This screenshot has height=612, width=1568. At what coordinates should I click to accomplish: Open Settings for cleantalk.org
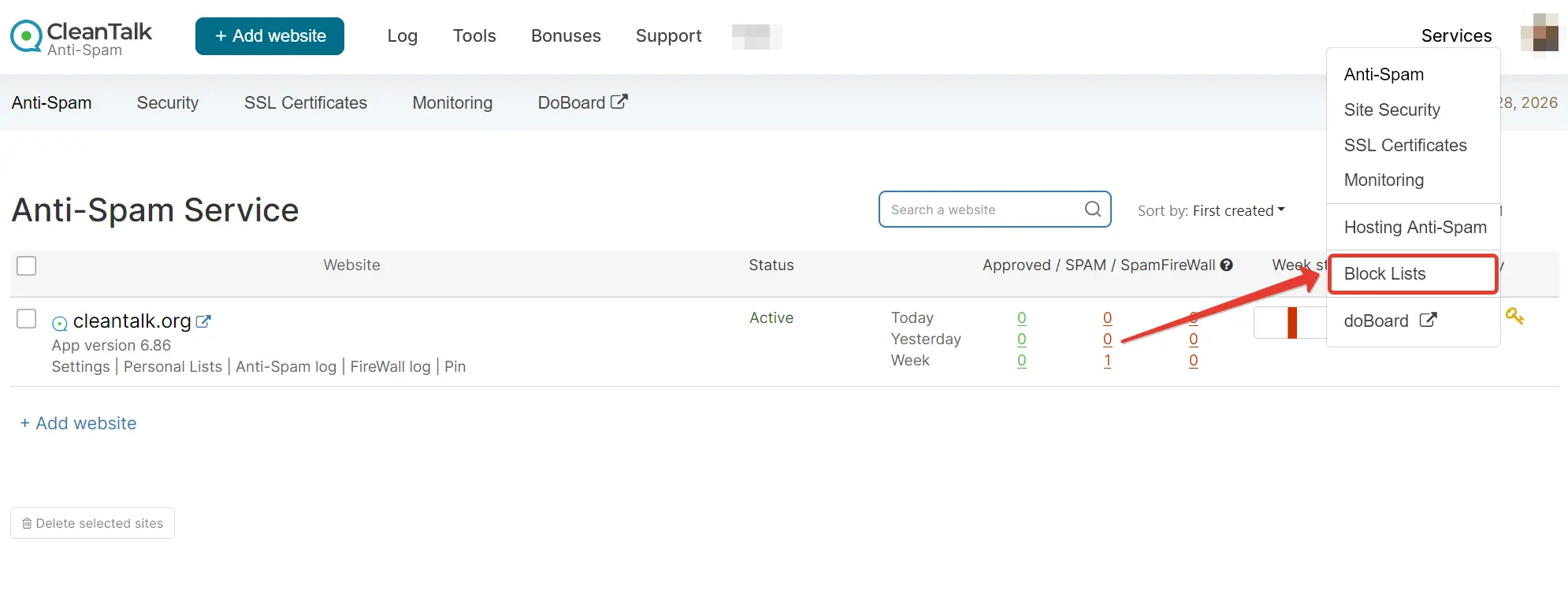tap(80, 366)
